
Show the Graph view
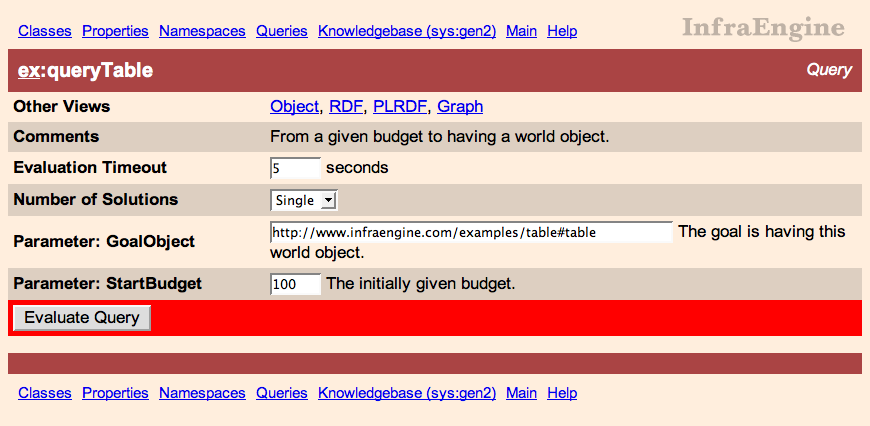460,106
